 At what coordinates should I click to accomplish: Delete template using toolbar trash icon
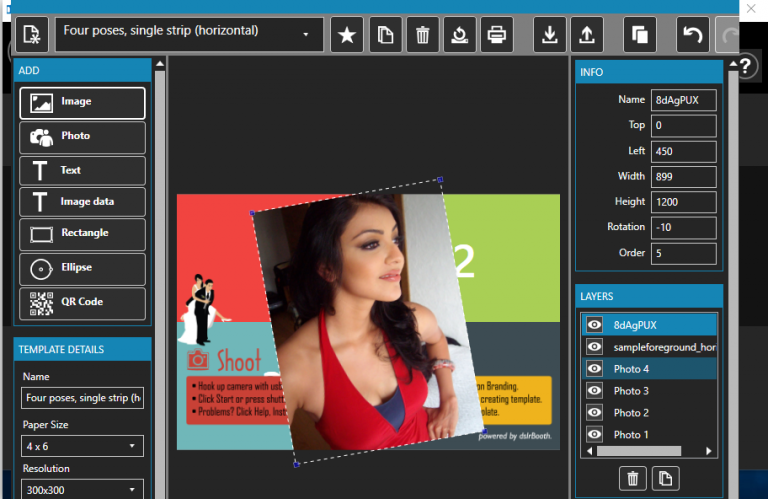[x=422, y=34]
